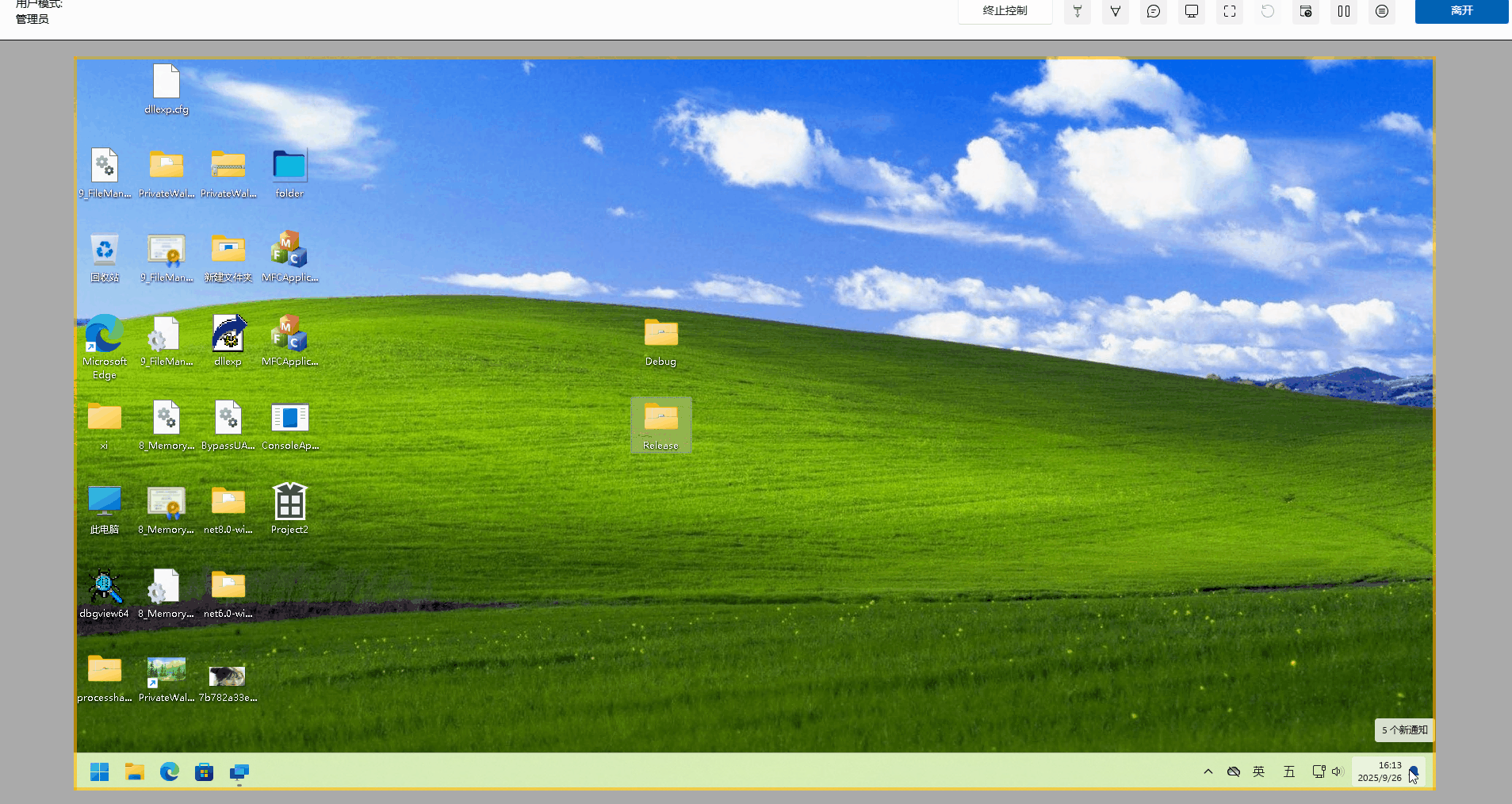The width and height of the screenshot is (1512, 804).
Task: Select the PrivateWal zipped folder icon
Action: pyautogui.click(x=228, y=174)
